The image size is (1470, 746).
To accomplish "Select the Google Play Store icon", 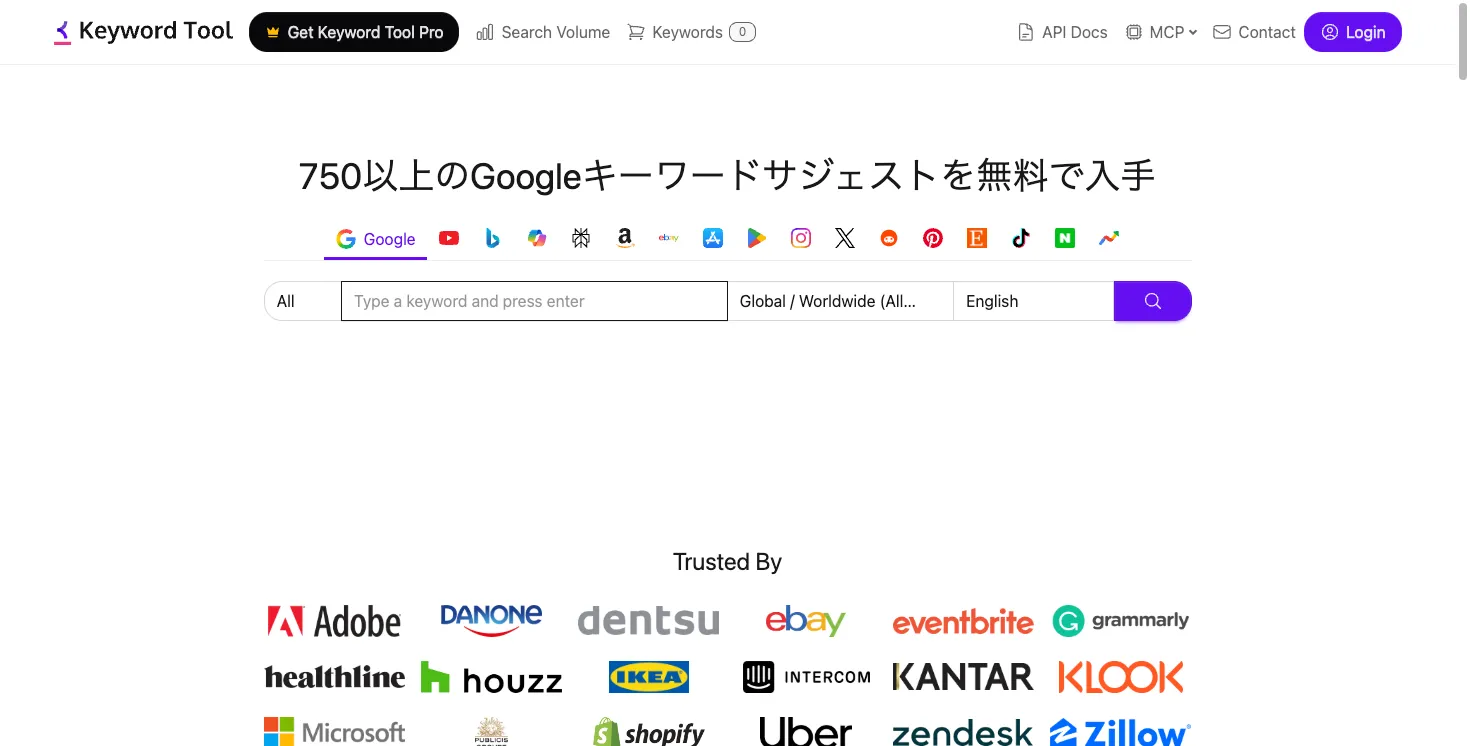I will click(x=757, y=238).
